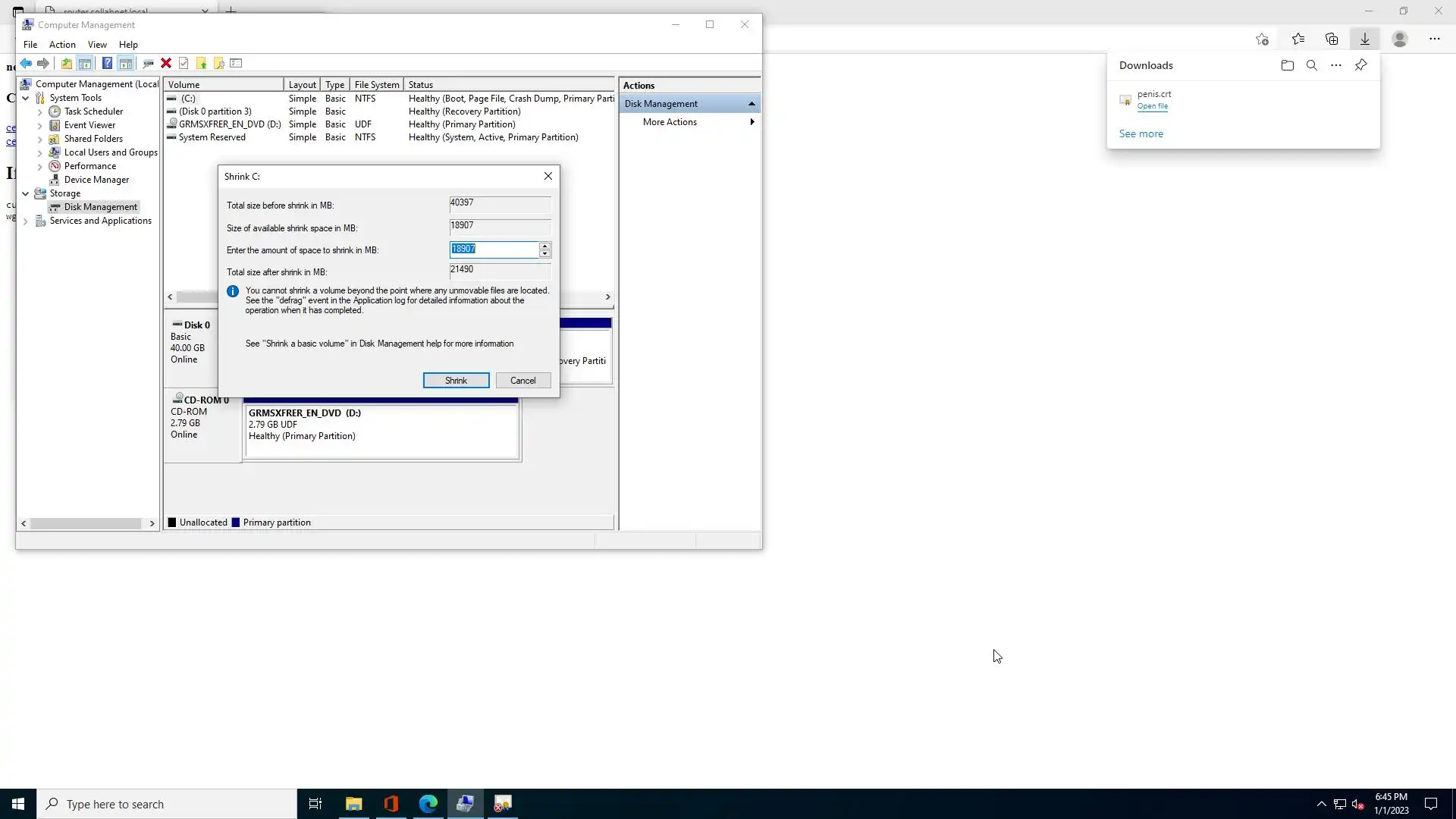
Task: Click the Settings list icon in toolbar
Action: 236,64
